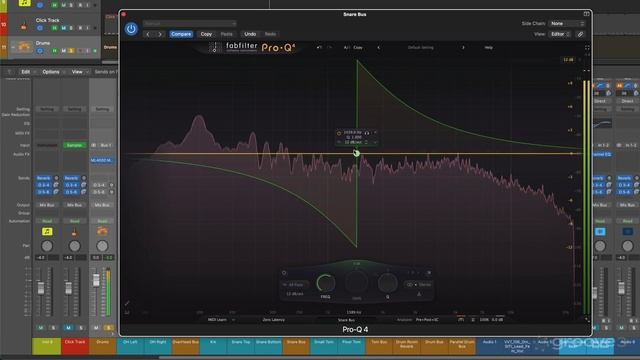The image size is (640, 360).
Task: Mute the Click Track channel strip
Action: pyautogui.click(x=69, y=328)
